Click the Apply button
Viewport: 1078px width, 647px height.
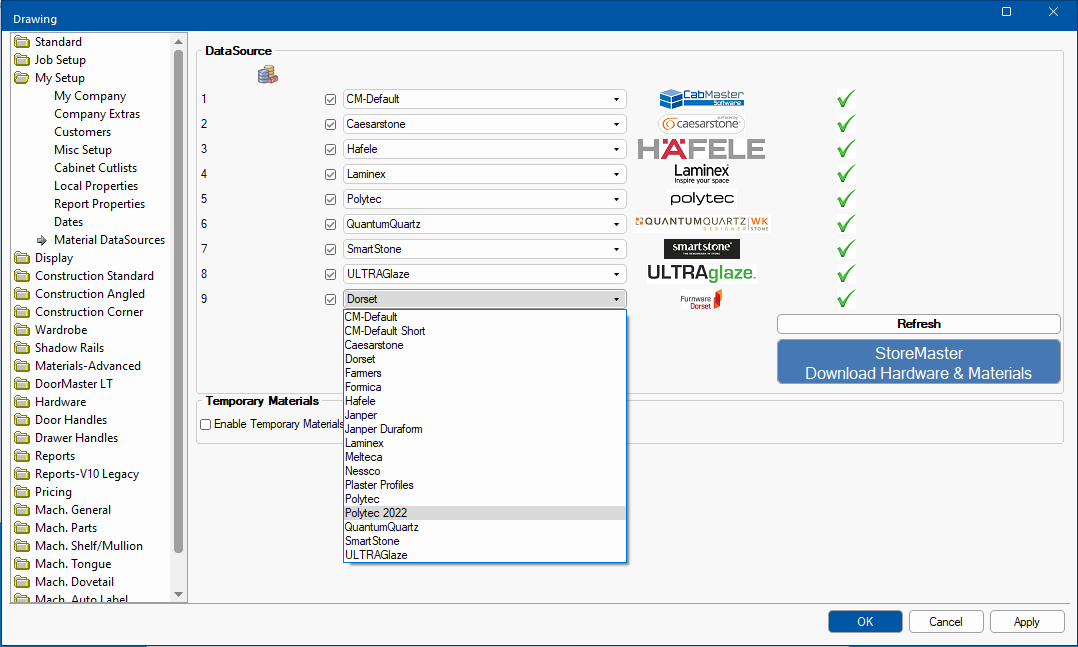[x=1027, y=622]
